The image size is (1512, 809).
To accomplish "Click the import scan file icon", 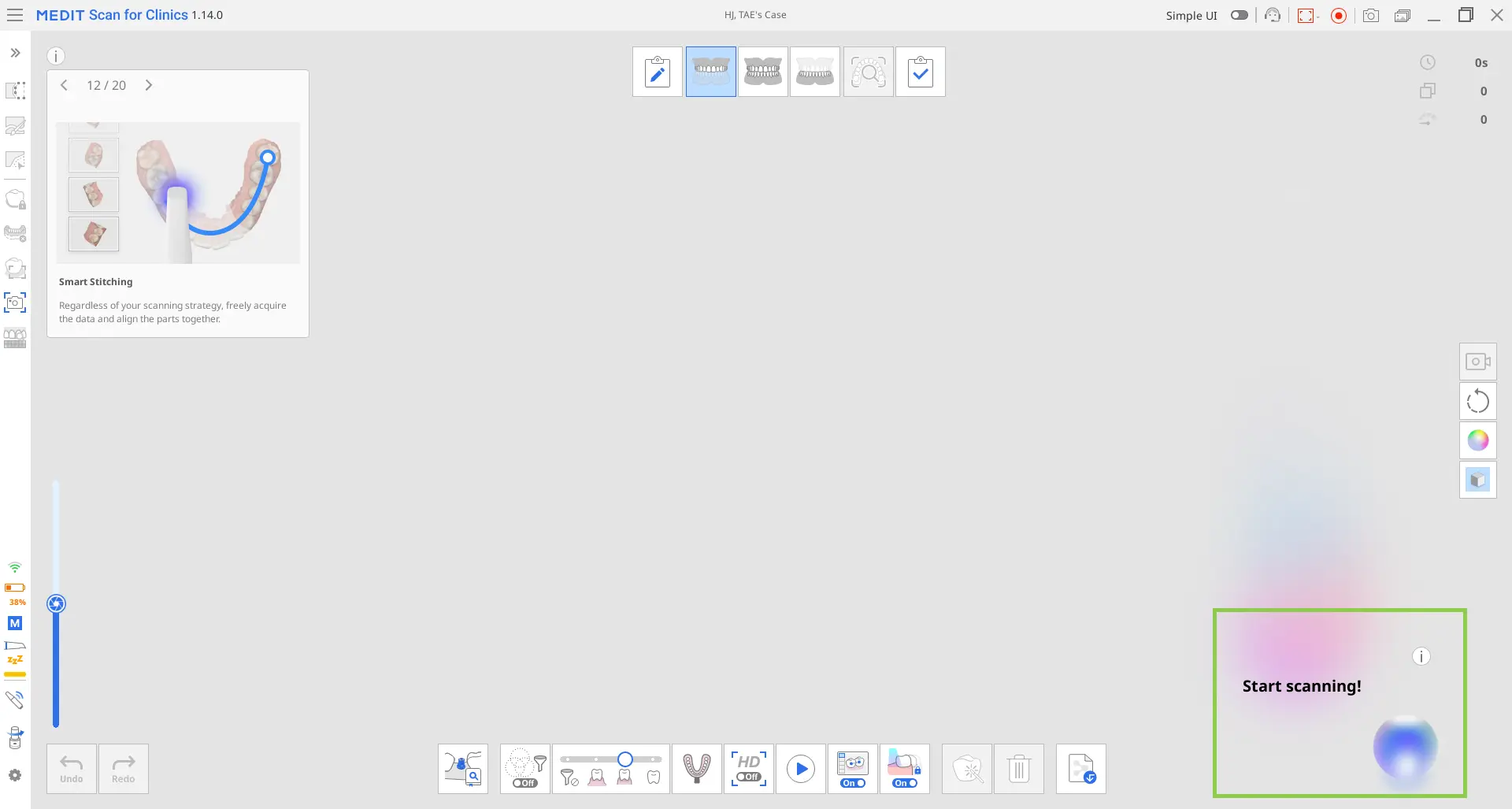I will point(1081,769).
